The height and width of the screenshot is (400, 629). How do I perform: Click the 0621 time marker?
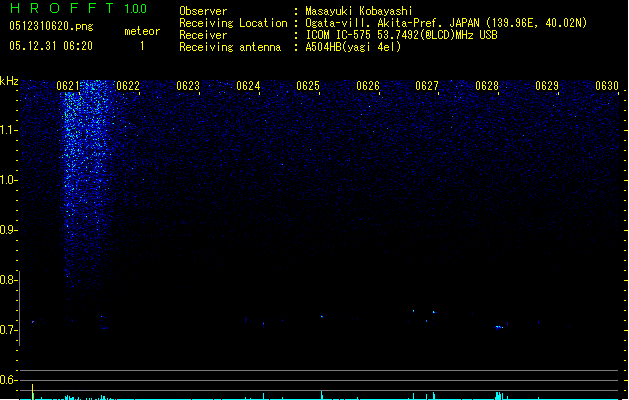click(x=68, y=86)
